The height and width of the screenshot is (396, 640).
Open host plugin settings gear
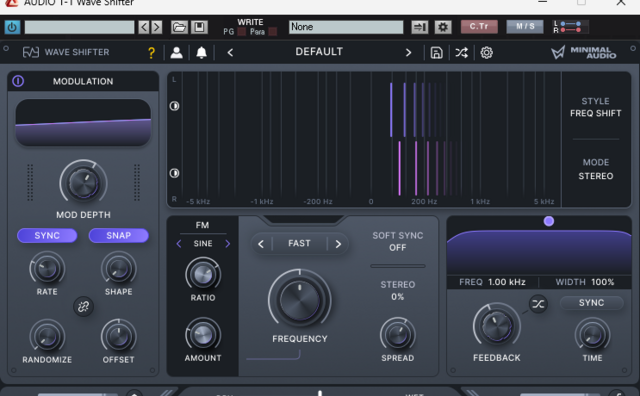443,27
